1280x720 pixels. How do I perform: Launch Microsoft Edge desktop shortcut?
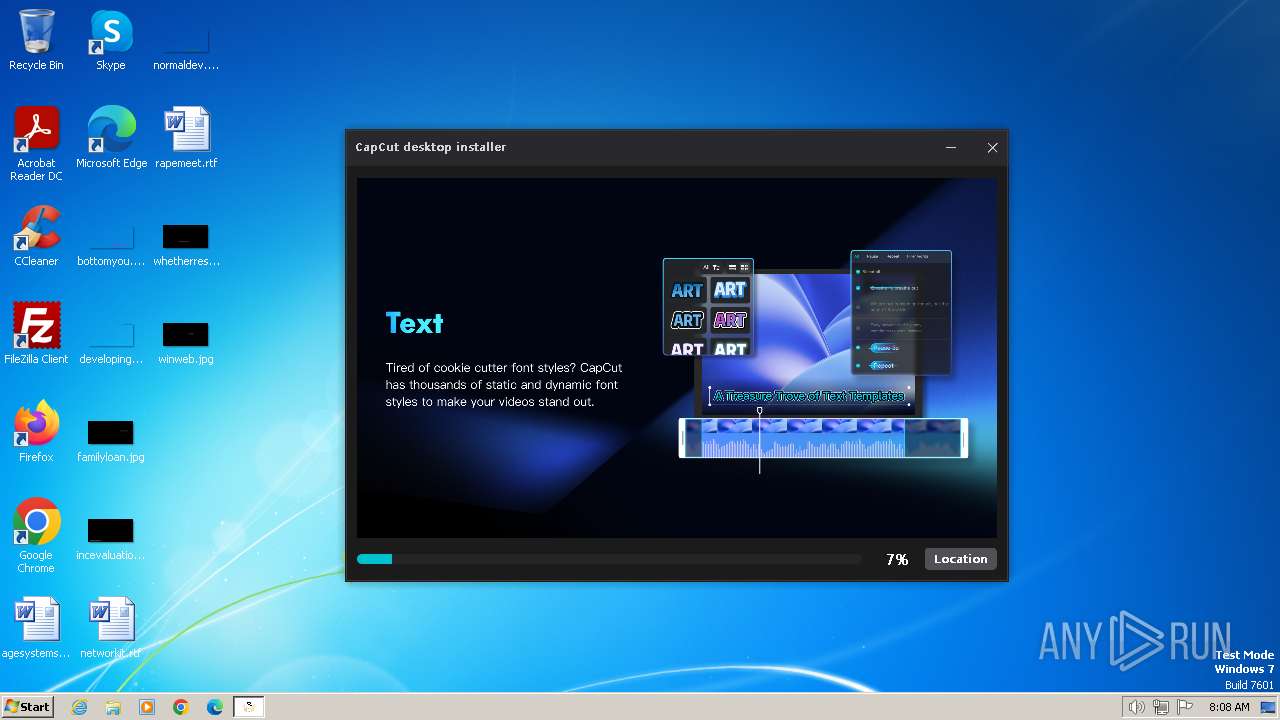(111, 138)
